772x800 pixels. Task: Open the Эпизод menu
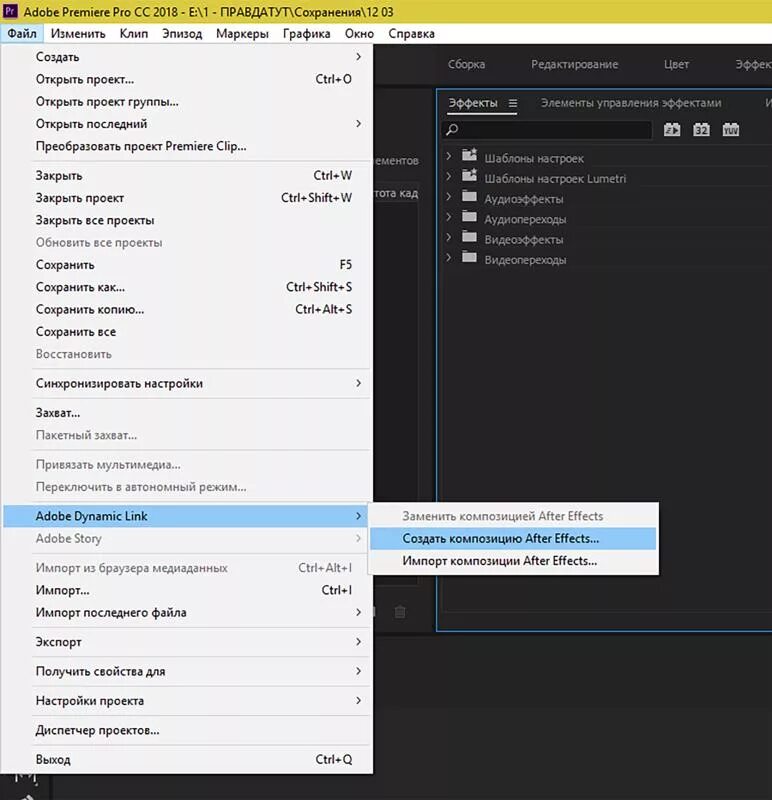[182, 34]
